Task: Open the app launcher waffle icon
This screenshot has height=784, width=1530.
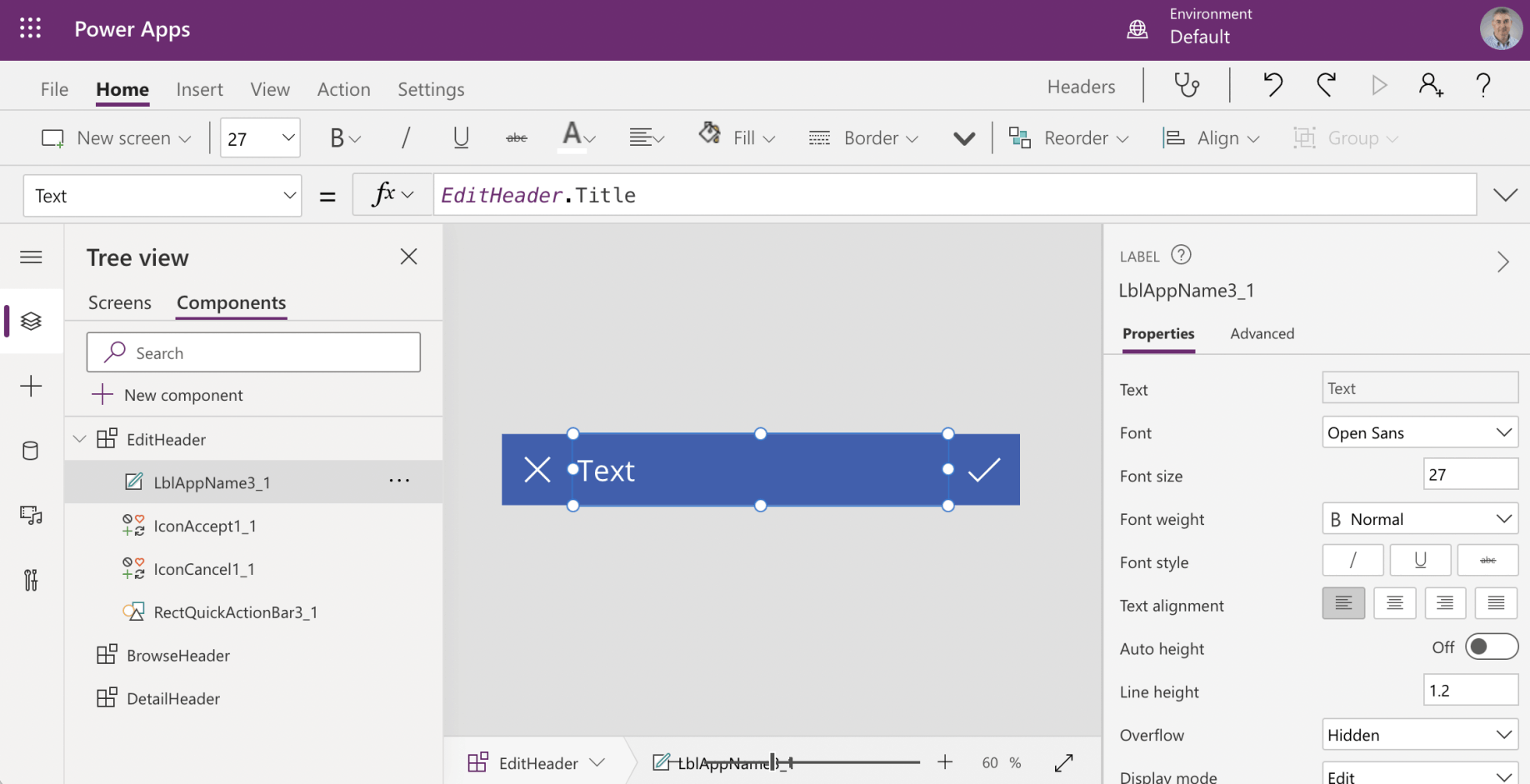Action: click(31, 29)
